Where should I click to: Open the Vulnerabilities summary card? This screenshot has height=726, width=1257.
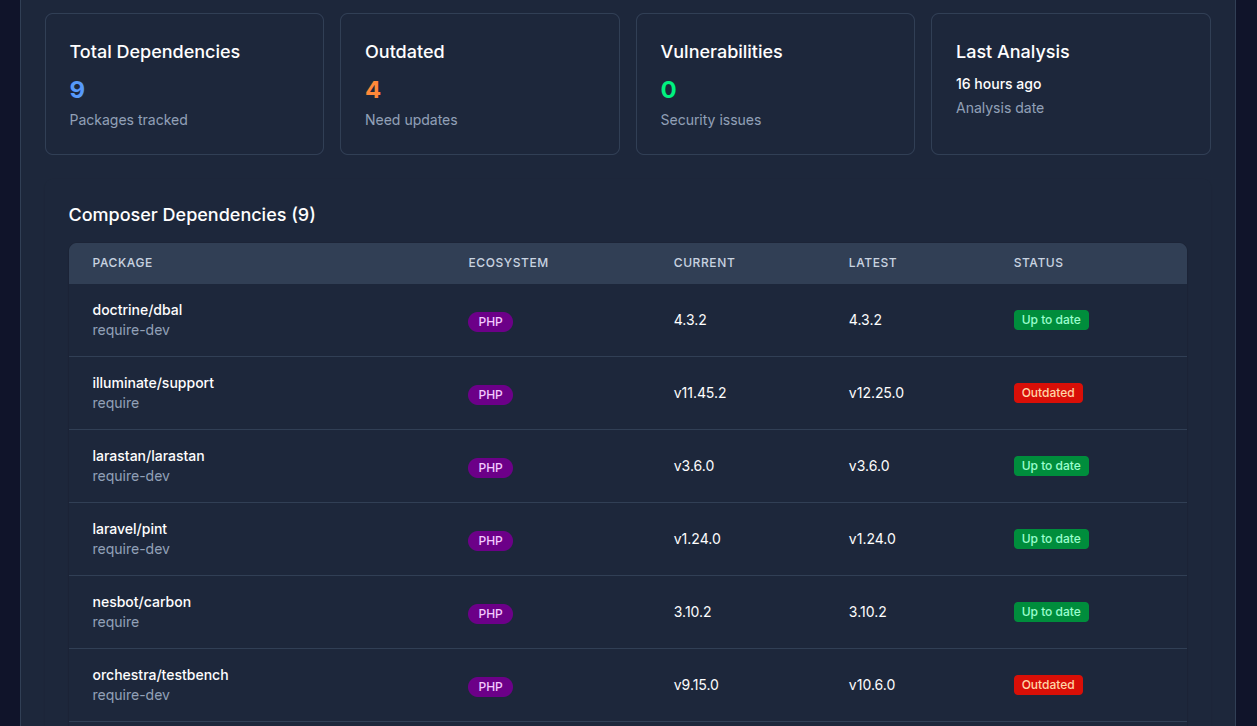pos(775,84)
